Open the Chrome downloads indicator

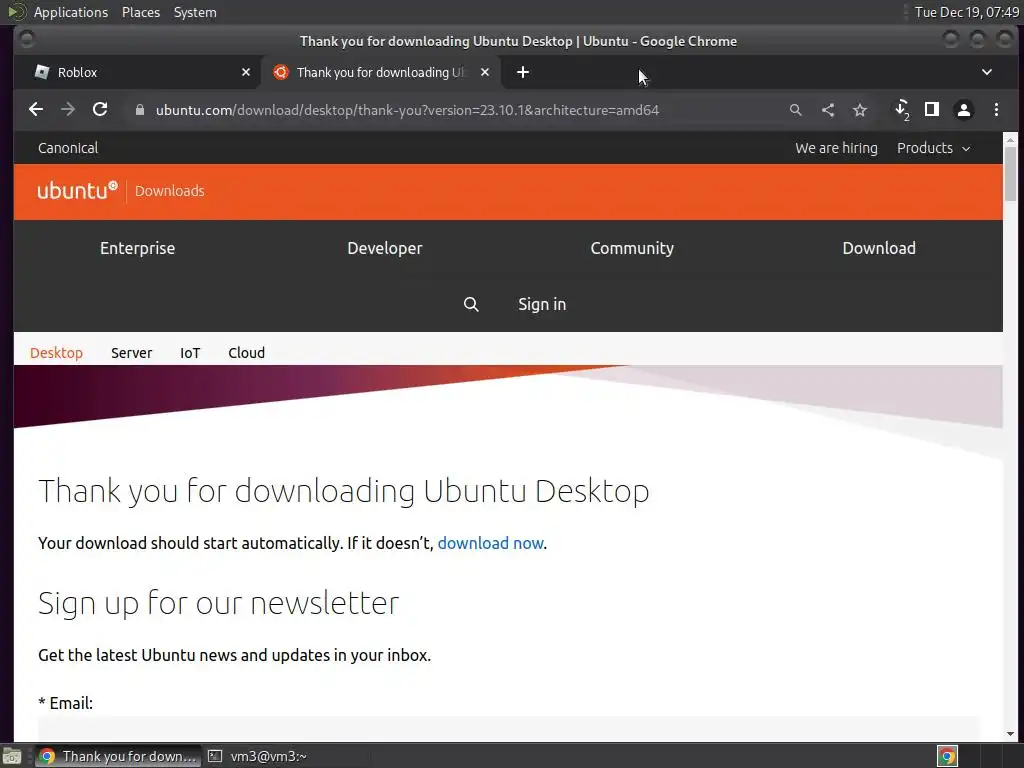902,110
